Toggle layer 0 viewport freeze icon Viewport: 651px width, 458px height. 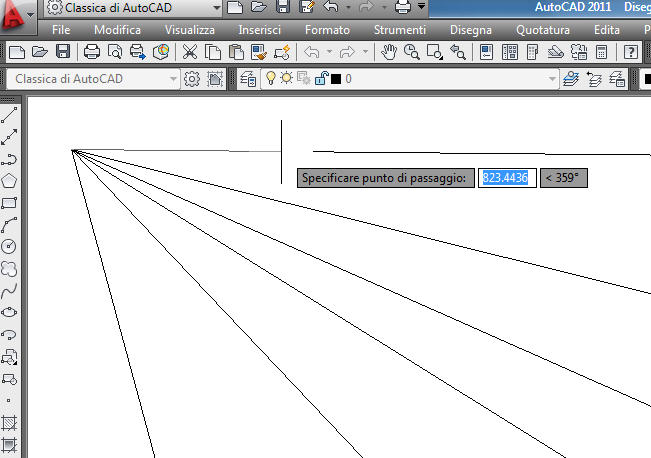(303, 78)
